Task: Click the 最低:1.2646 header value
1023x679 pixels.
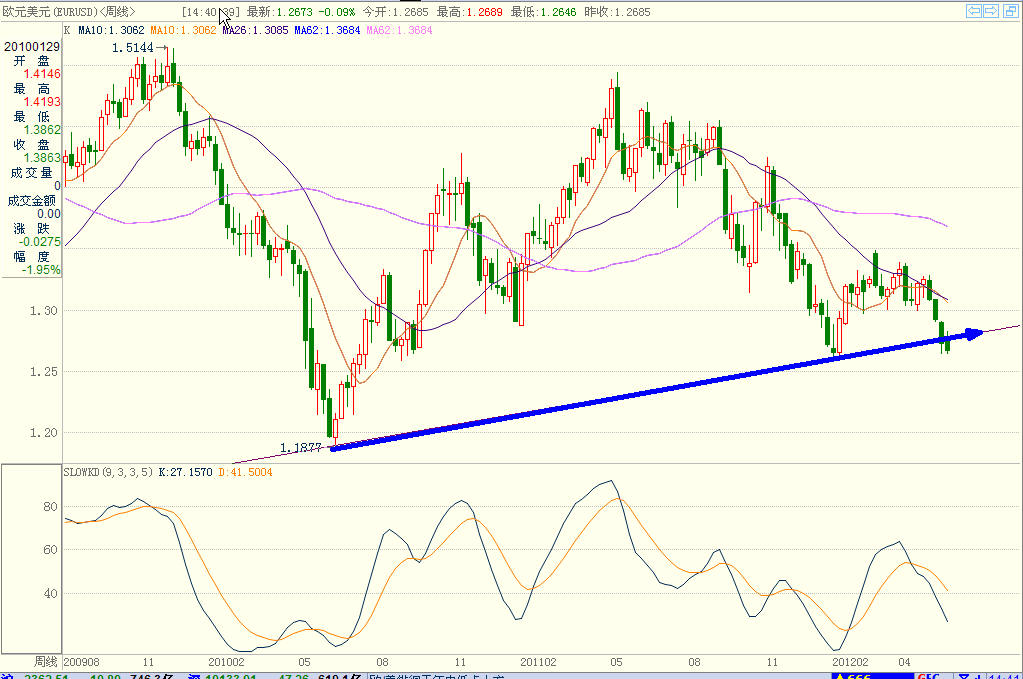Action: pyautogui.click(x=543, y=12)
